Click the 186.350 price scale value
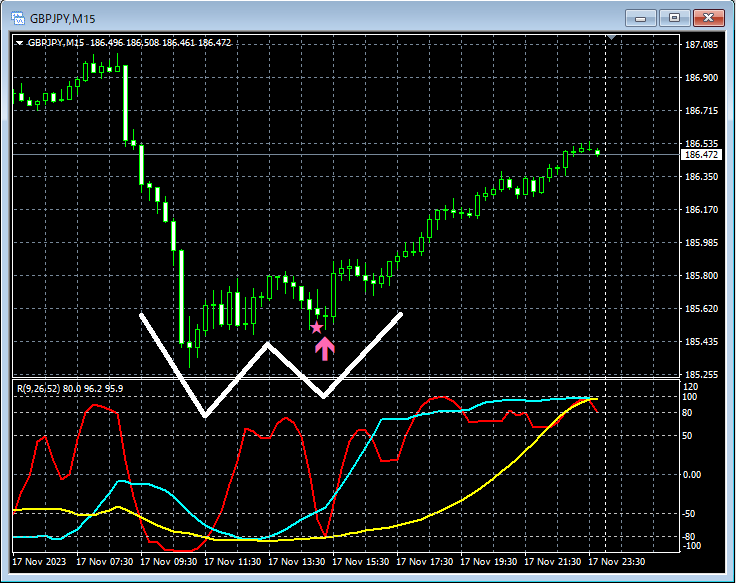Viewport: 737px width, 583px height. click(701, 177)
